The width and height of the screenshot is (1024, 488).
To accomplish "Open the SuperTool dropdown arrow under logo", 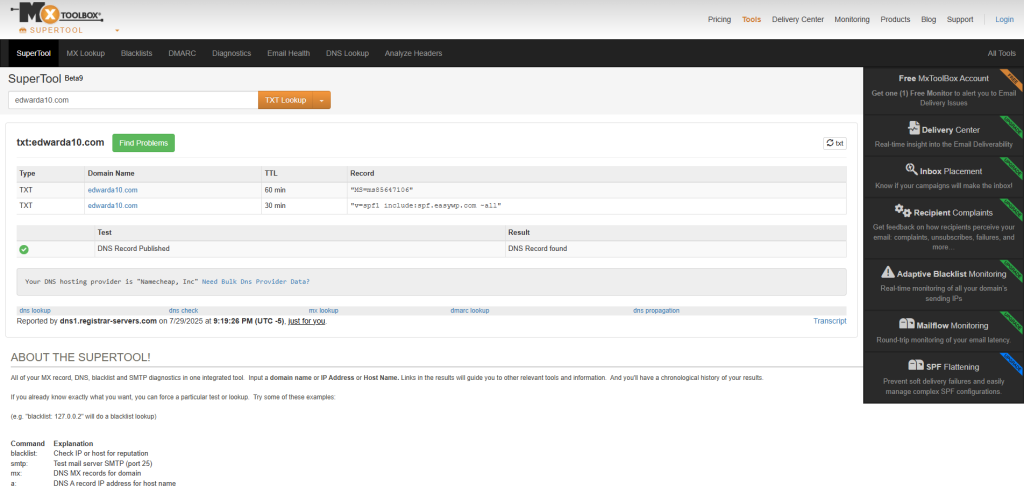I will tap(117, 31).
